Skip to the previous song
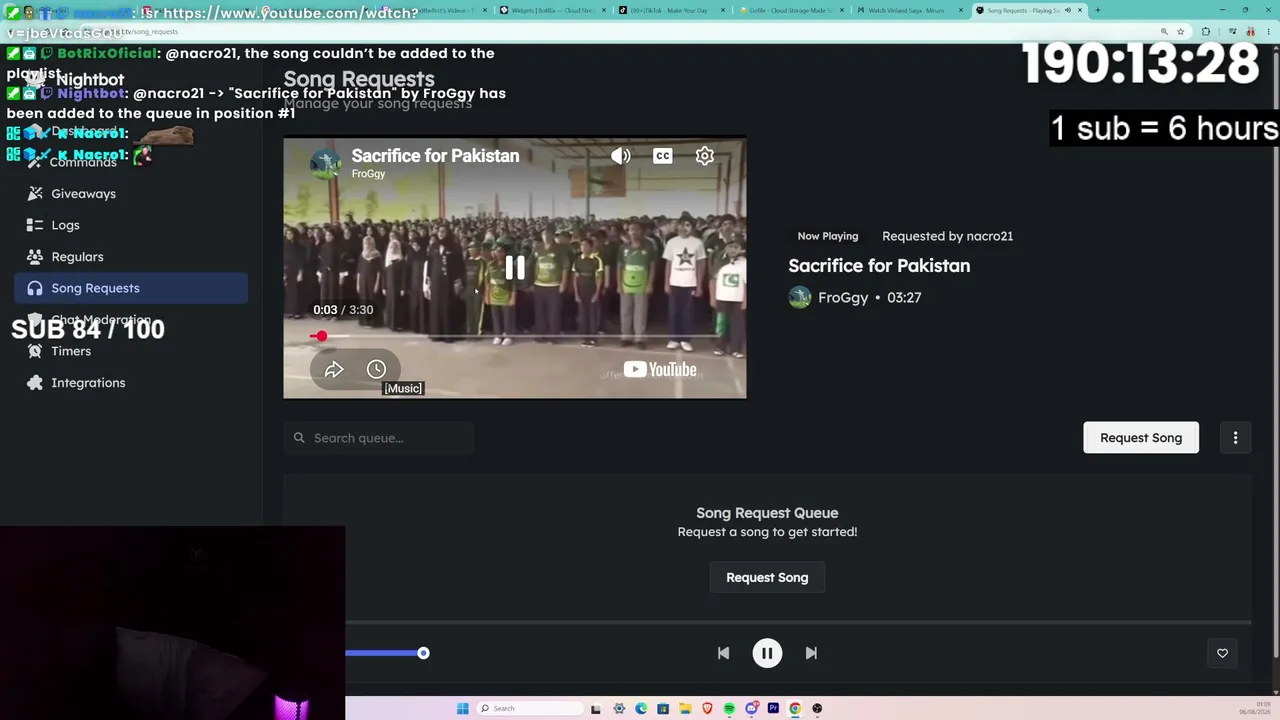The image size is (1280, 720). (x=723, y=653)
